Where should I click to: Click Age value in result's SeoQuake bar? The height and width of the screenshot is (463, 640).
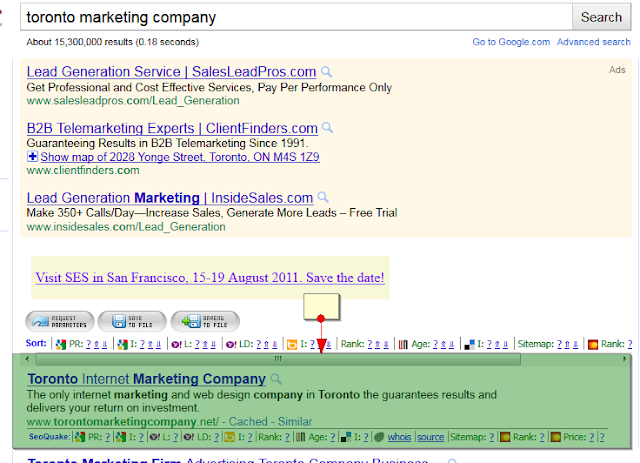click(333, 437)
